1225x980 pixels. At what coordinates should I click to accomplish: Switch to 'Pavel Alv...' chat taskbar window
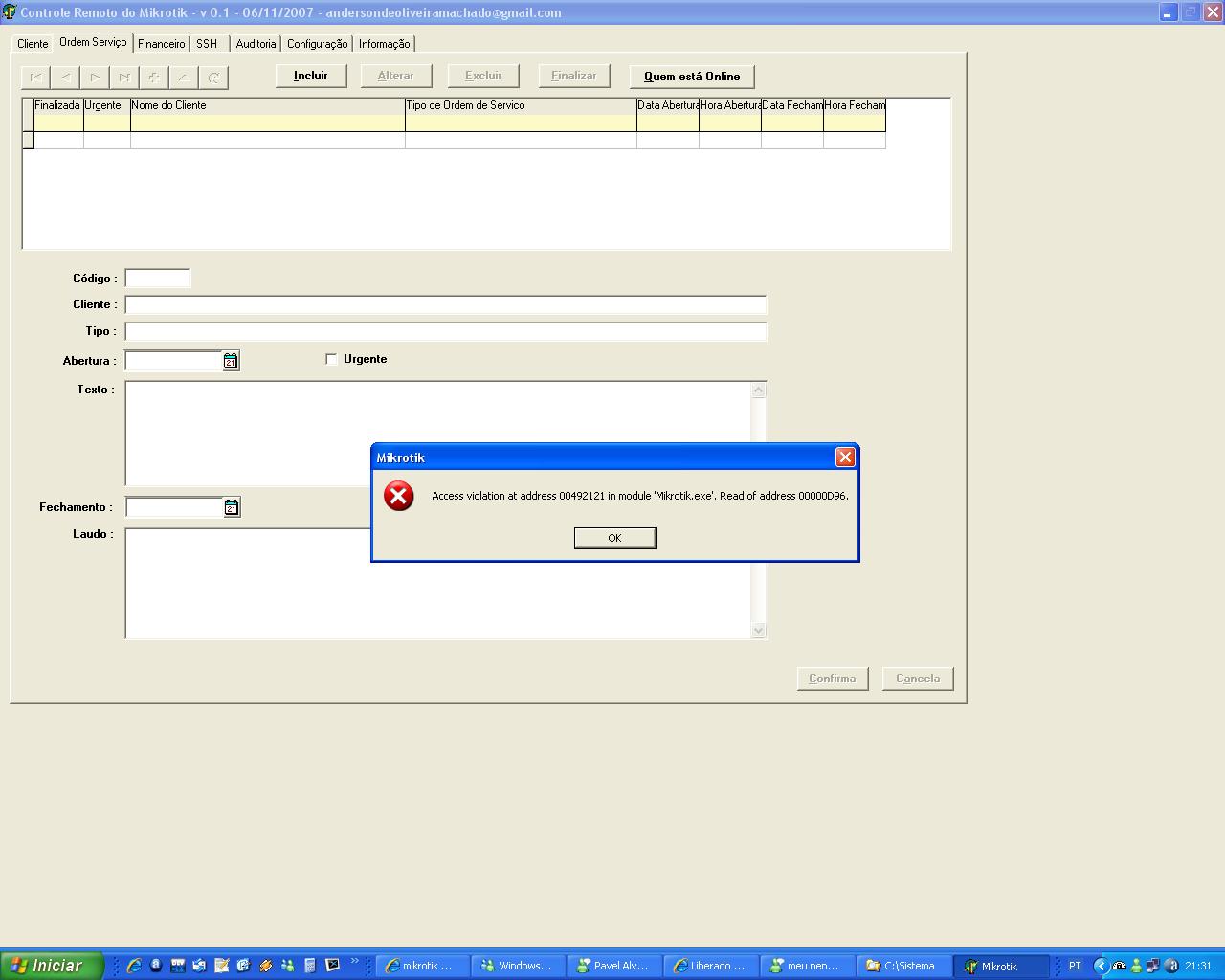(615, 966)
